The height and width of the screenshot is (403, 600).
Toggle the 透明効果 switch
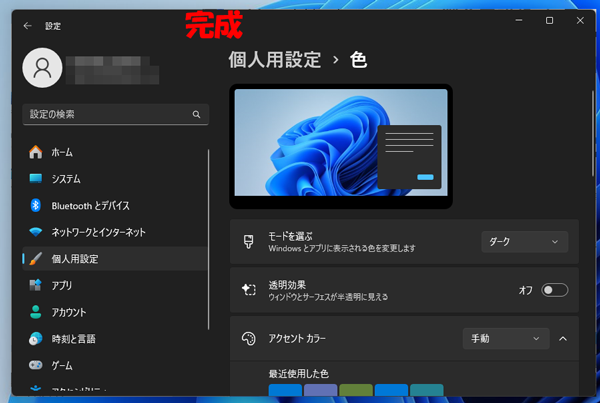click(x=554, y=290)
